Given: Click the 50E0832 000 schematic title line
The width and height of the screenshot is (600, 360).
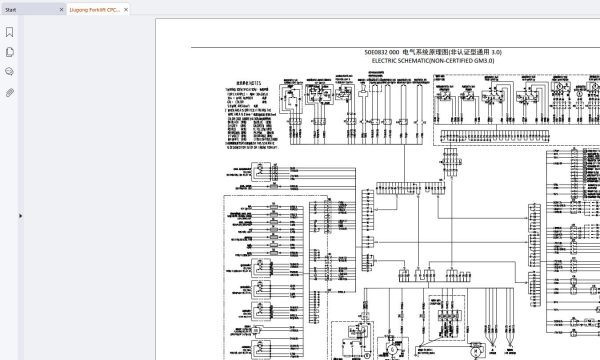Looking at the screenshot, I should coord(433,52).
